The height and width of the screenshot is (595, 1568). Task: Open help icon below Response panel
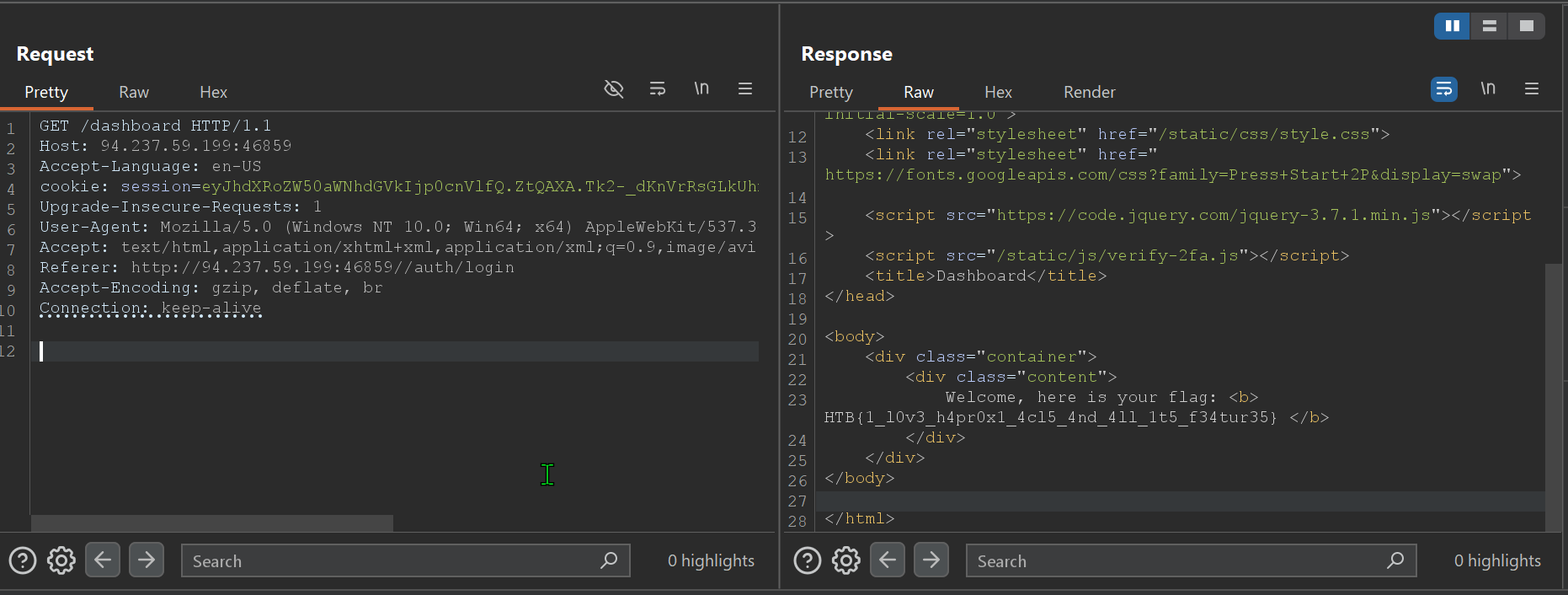pos(808,560)
